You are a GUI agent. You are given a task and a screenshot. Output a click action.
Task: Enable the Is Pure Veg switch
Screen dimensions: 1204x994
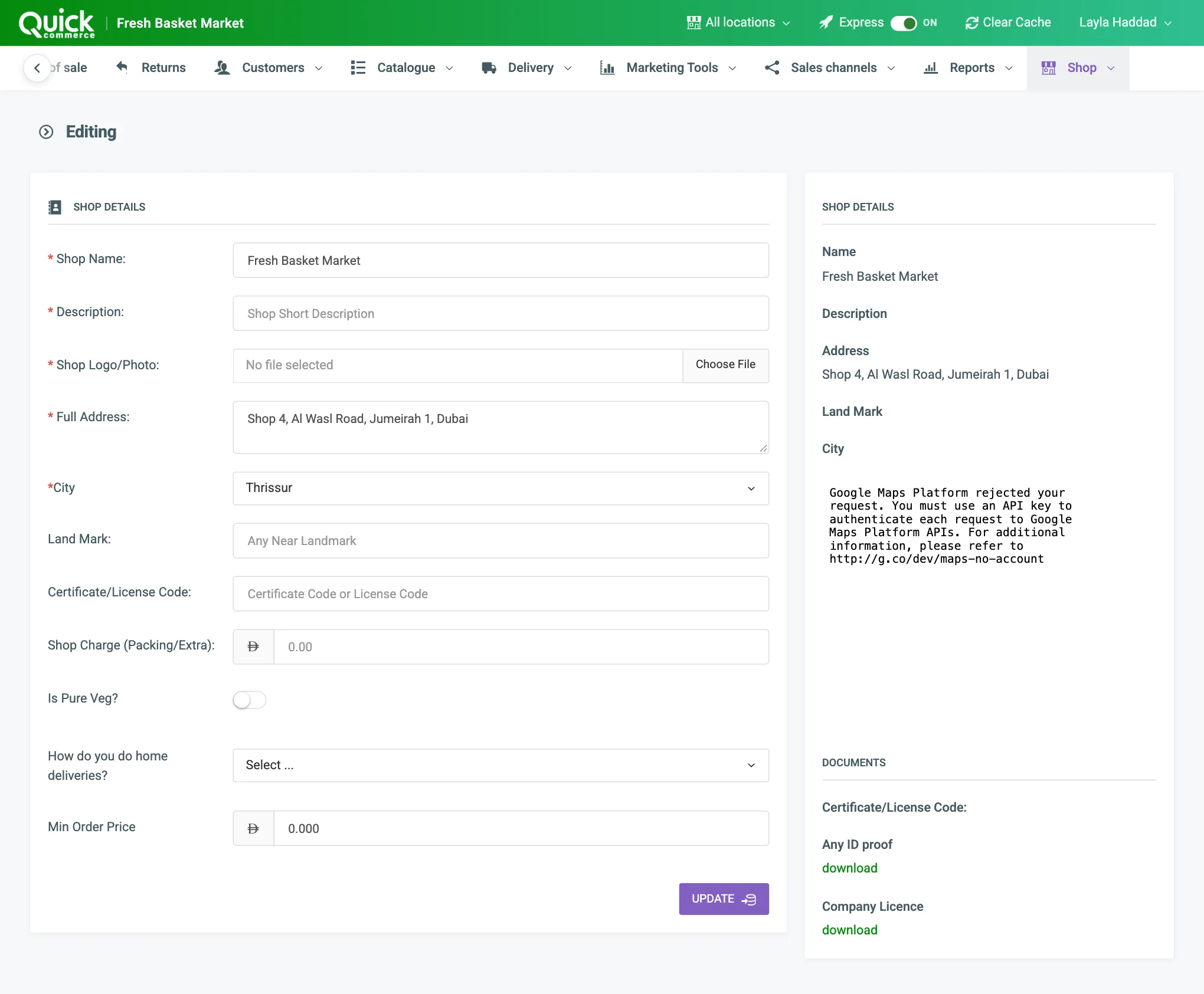click(250, 700)
